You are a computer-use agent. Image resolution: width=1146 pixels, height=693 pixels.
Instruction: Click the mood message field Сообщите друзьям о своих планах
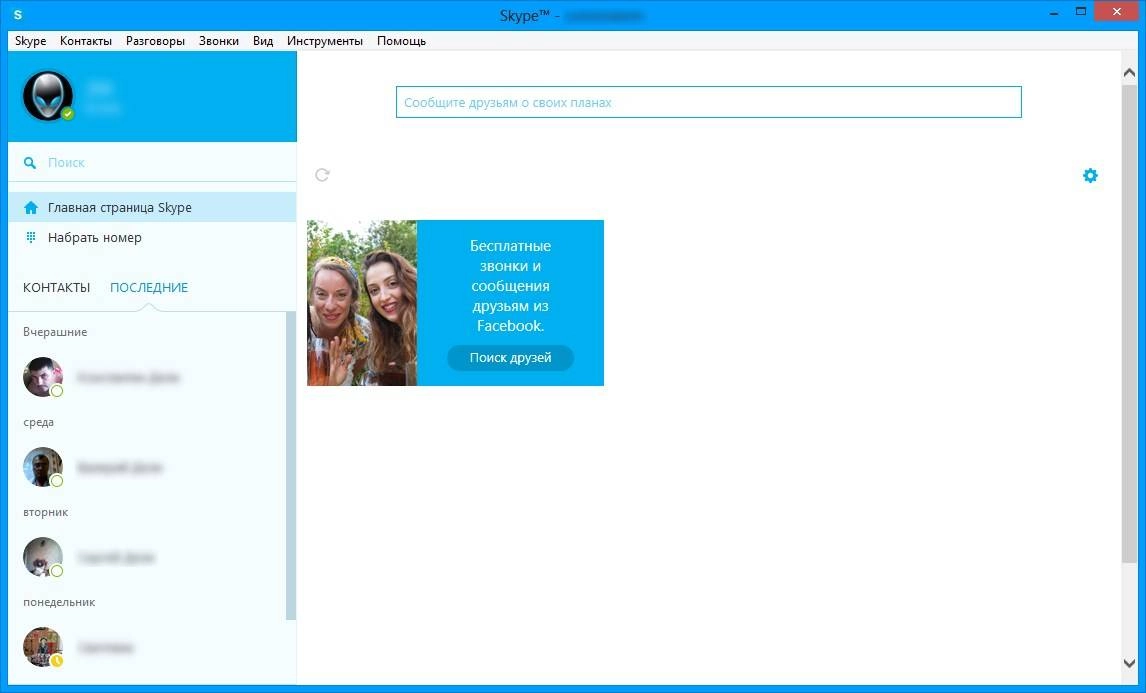pyautogui.click(x=708, y=102)
